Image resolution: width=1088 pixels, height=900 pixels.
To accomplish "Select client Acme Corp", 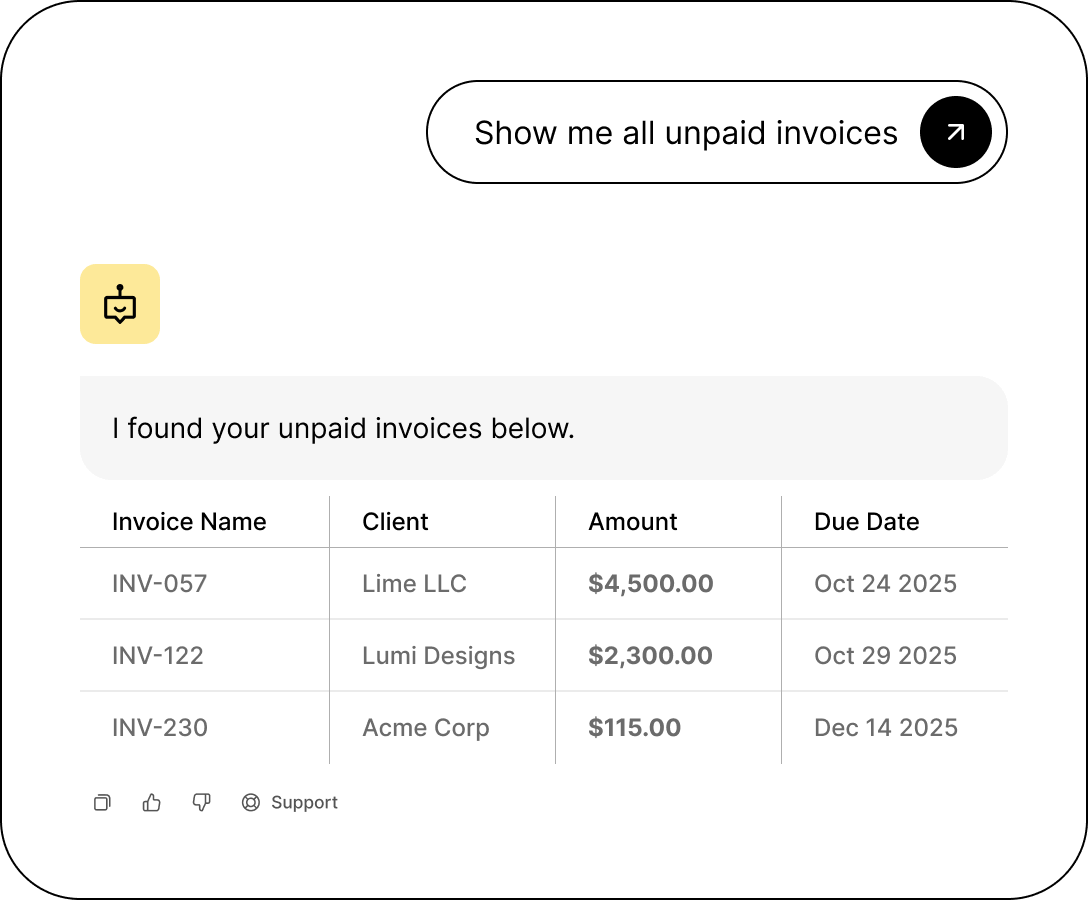I will point(426,728).
